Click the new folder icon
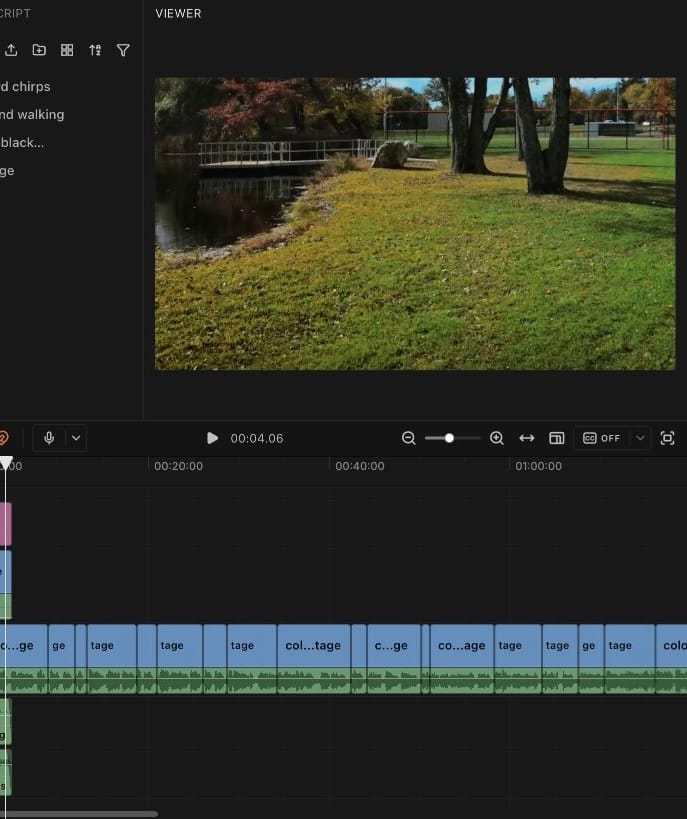The width and height of the screenshot is (687, 819). [x=39, y=50]
